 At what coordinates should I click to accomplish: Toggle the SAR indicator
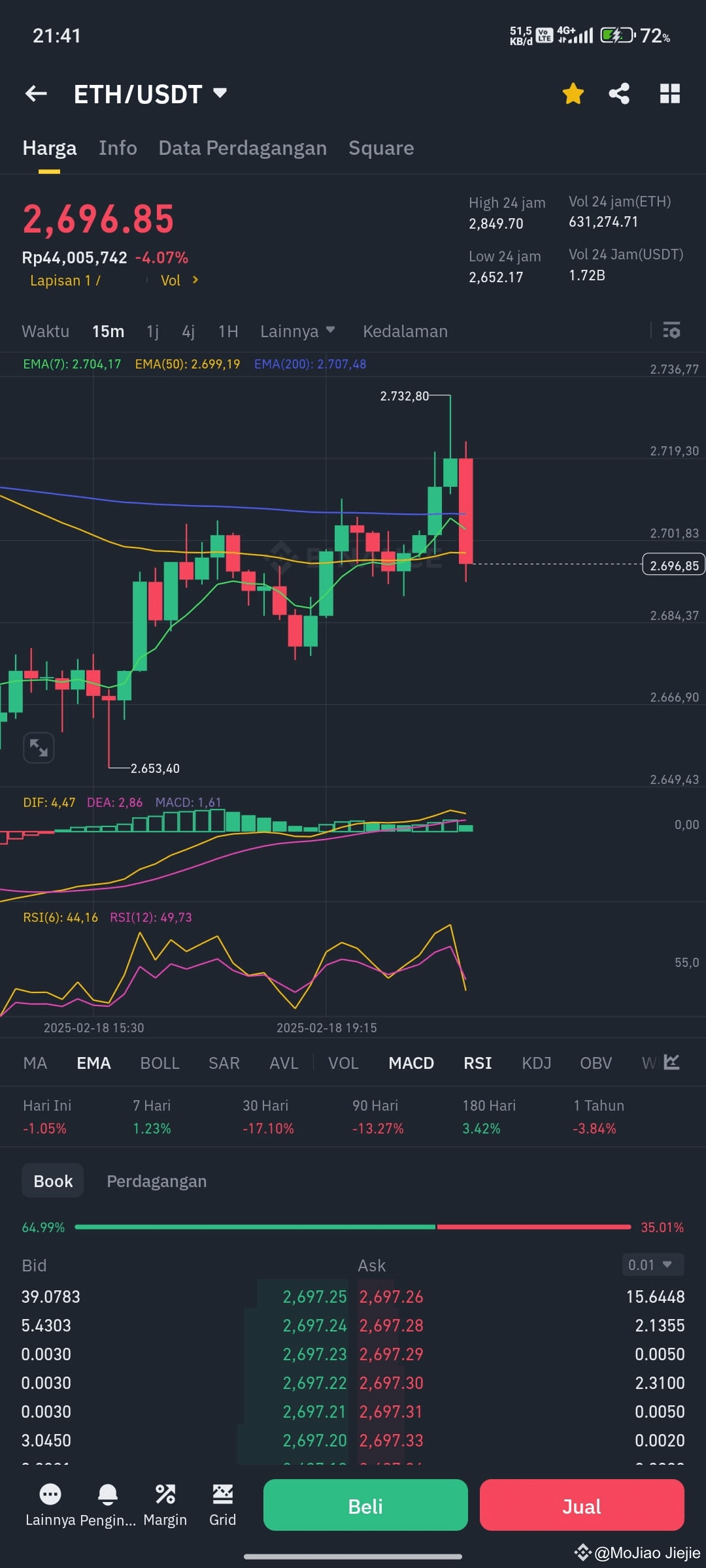point(224,1063)
